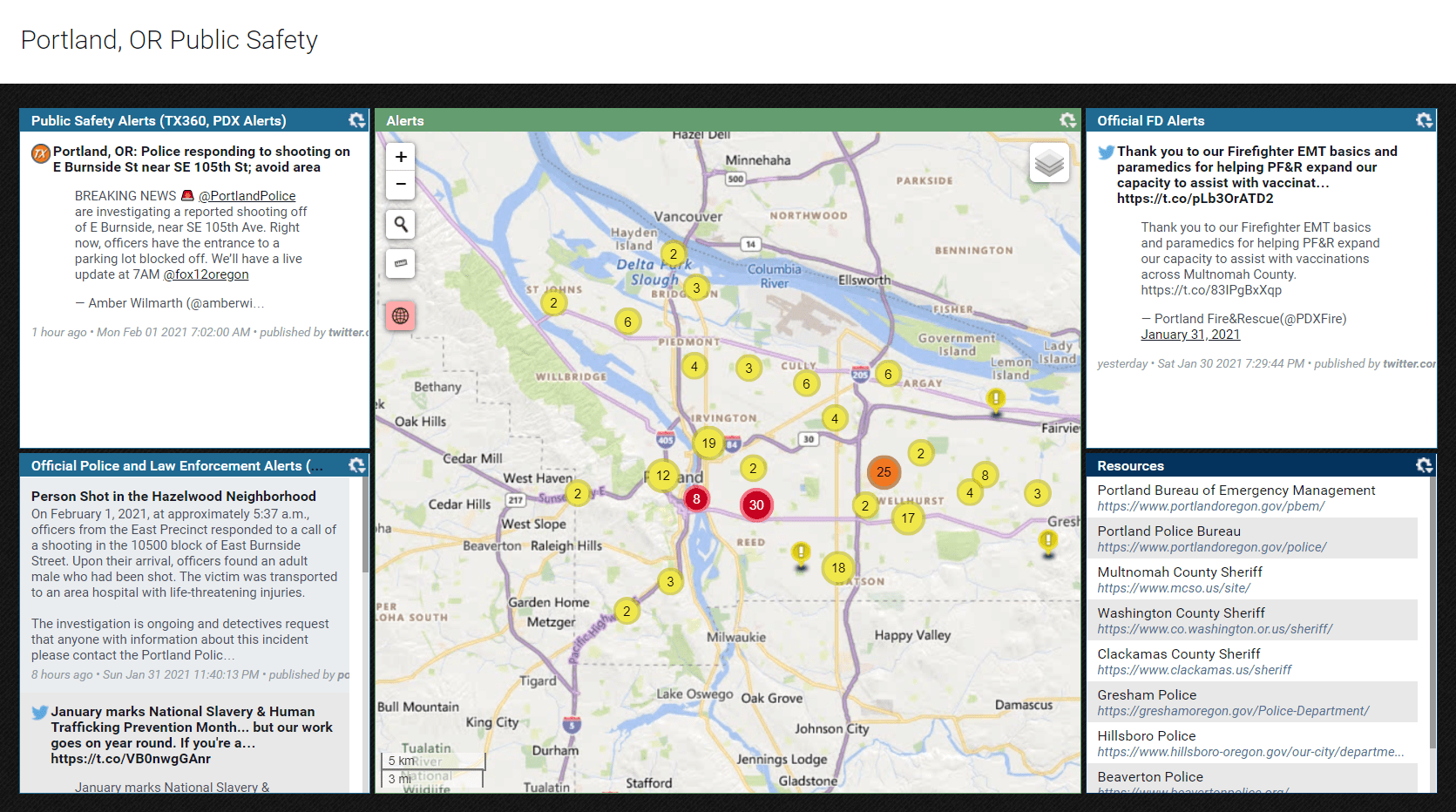This screenshot has width=1456, height=812.
Task: Select the yellow cluster marker 19
Action: [x=709, y=443]
